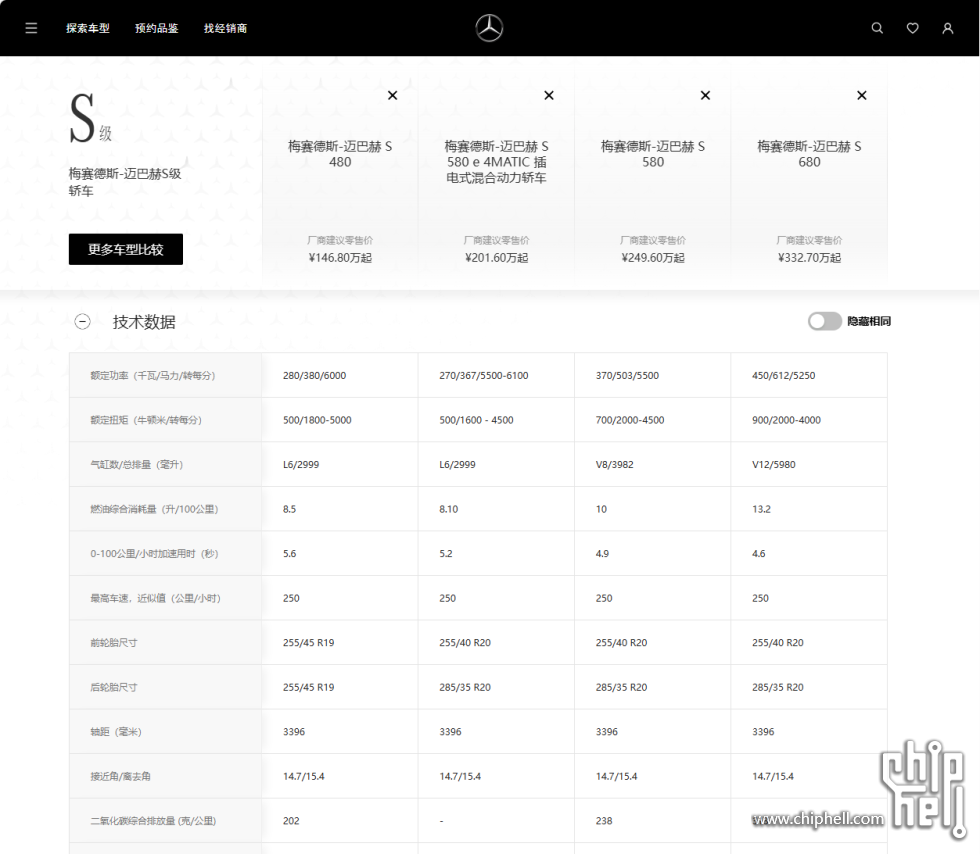The image size is (980, 854).
Task: Click 0-100公里/小时加速用时 row label
Action: (x=154, y=554)
